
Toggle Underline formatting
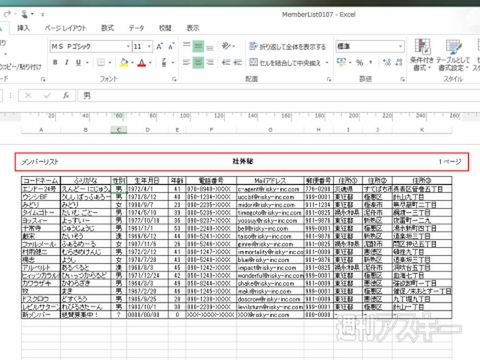[x=78, y=62]
